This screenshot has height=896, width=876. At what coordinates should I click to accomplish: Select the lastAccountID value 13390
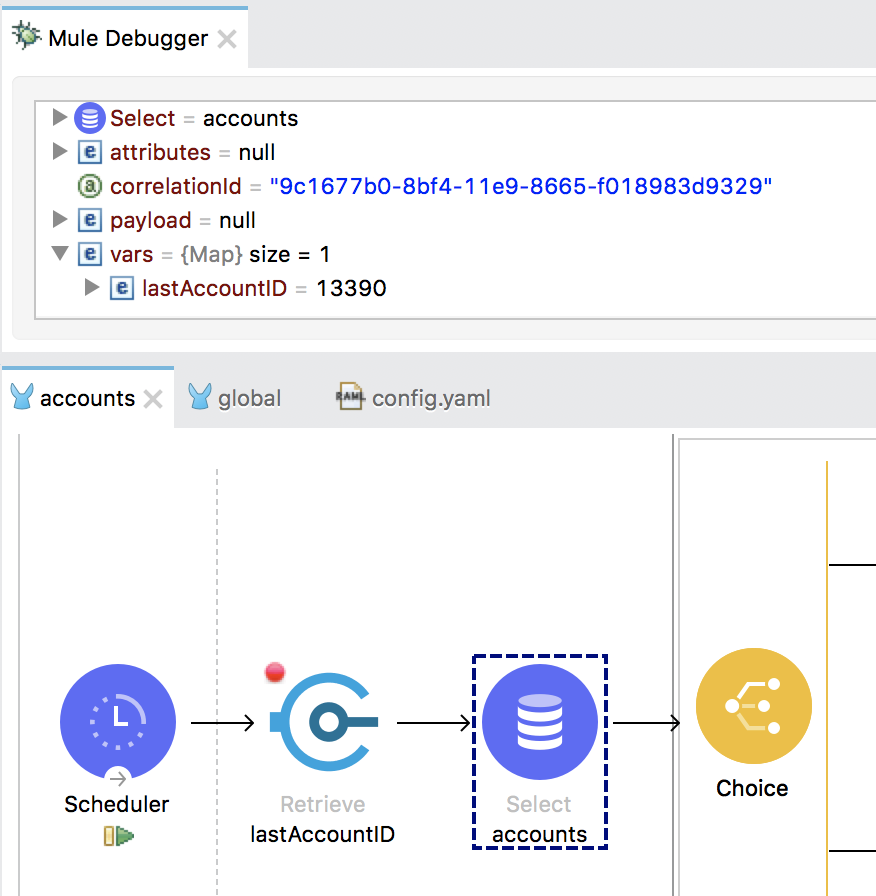[x=351, y=288]
